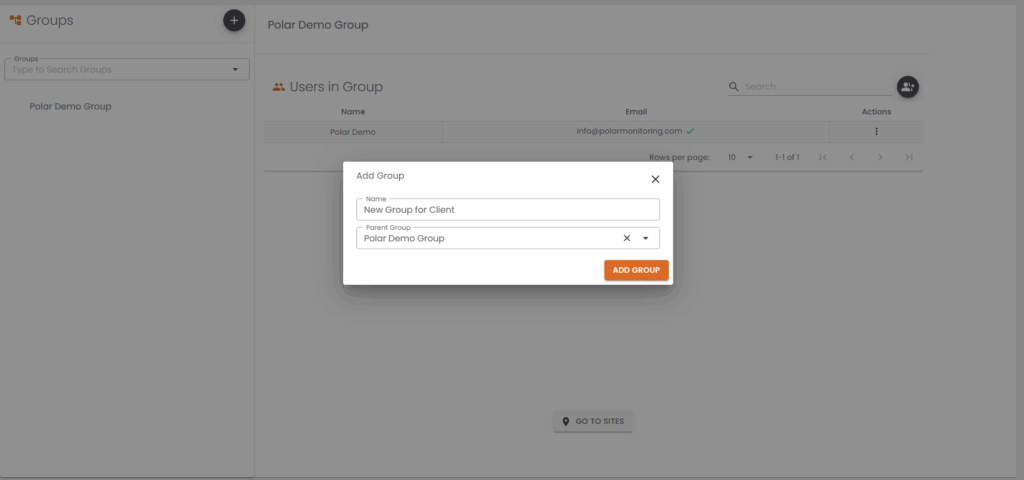Click into the group Name field

[507, 210]
